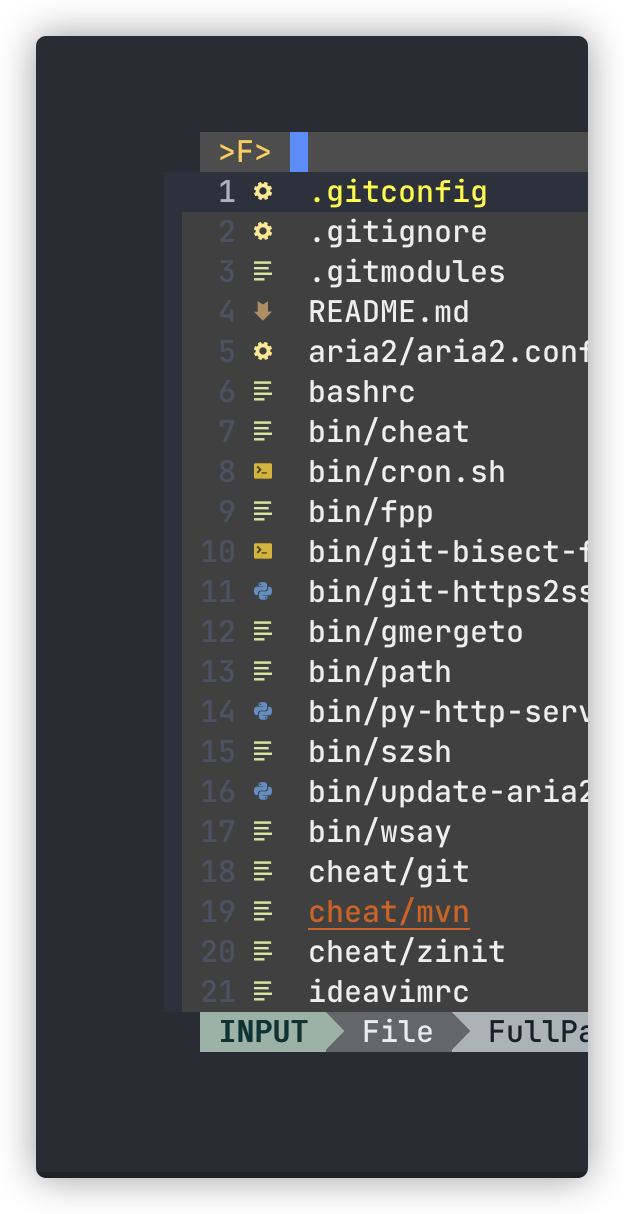The height and width of the screenshot is (1214, 624).
Task: Click the gear icon beside .gitconfig
Action: [262, 192]
